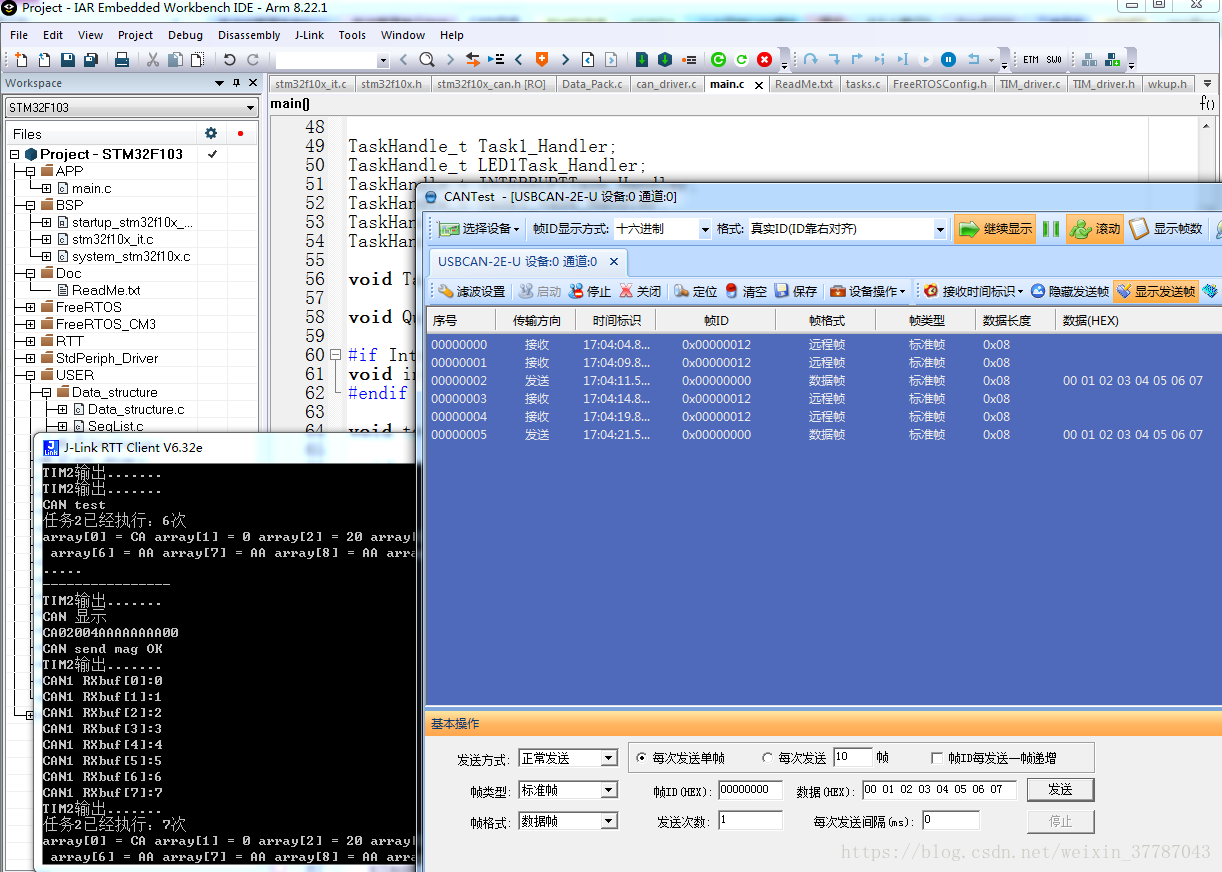Open 接收时间标识 dropdown
The width and height of the screenshot is (1222, 872).
point(974,291)
